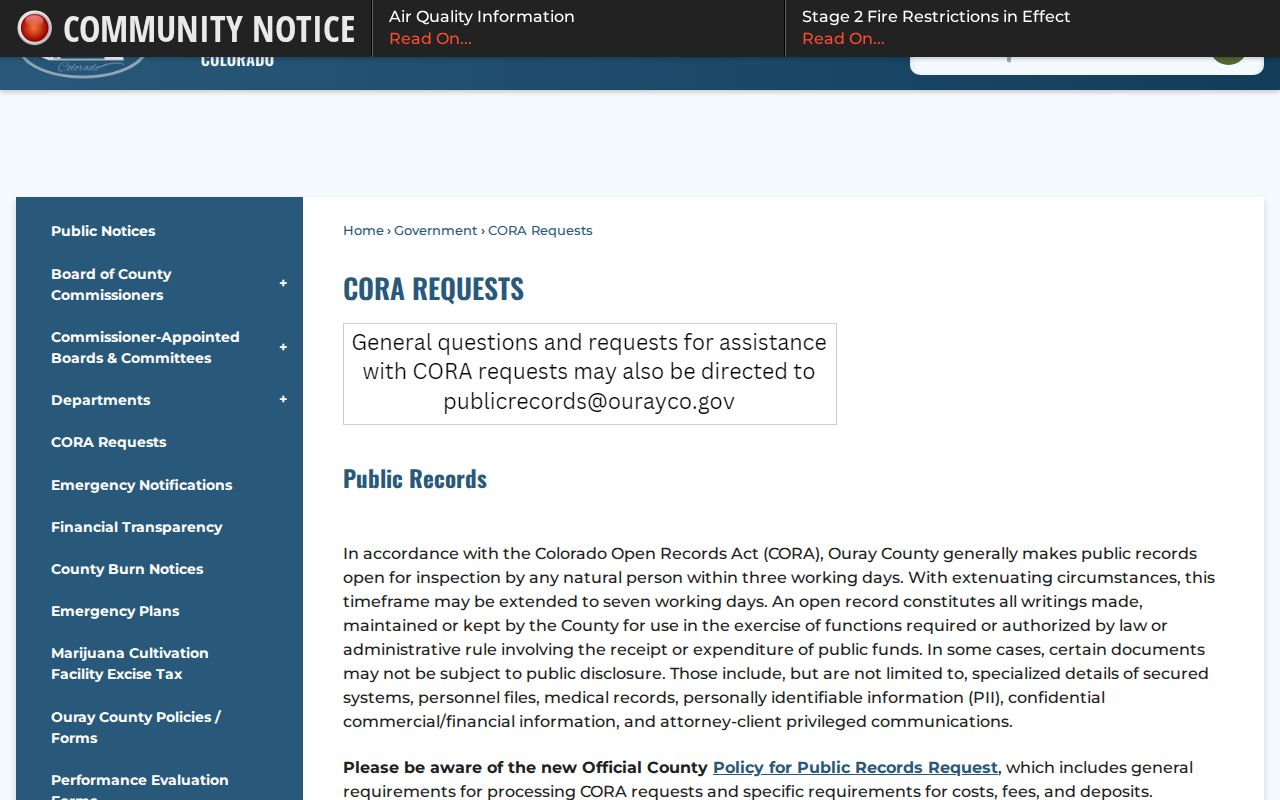
Task: Open Stage 2 Fire Restrictions Read On link
Action: coord(843,39)
